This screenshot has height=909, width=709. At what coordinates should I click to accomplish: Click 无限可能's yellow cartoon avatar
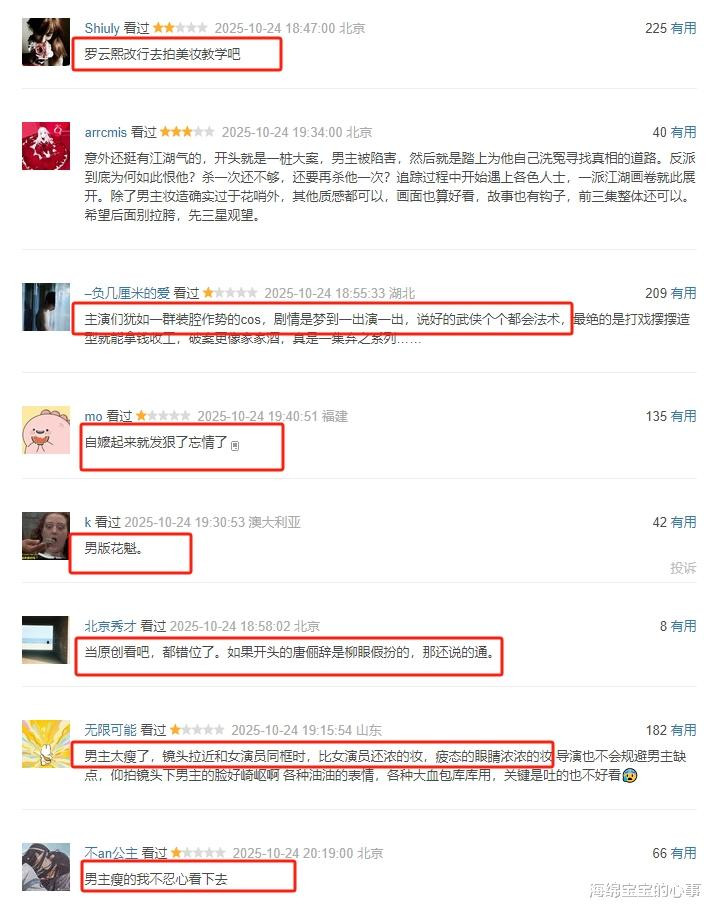[46, 744]
